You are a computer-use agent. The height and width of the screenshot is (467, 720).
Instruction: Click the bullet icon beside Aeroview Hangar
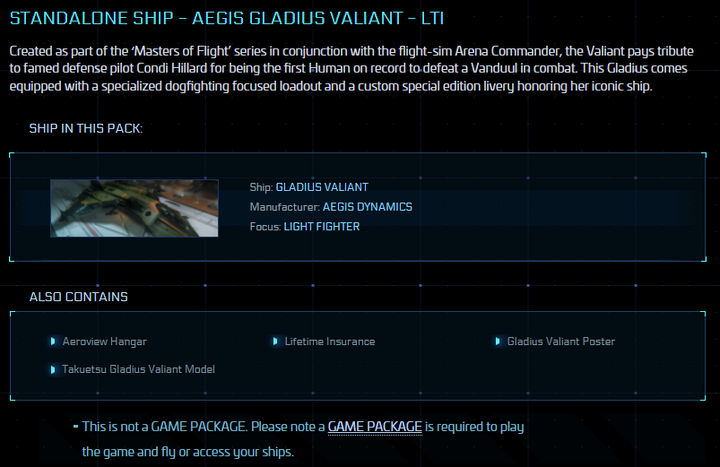click(x=54, y=341)
